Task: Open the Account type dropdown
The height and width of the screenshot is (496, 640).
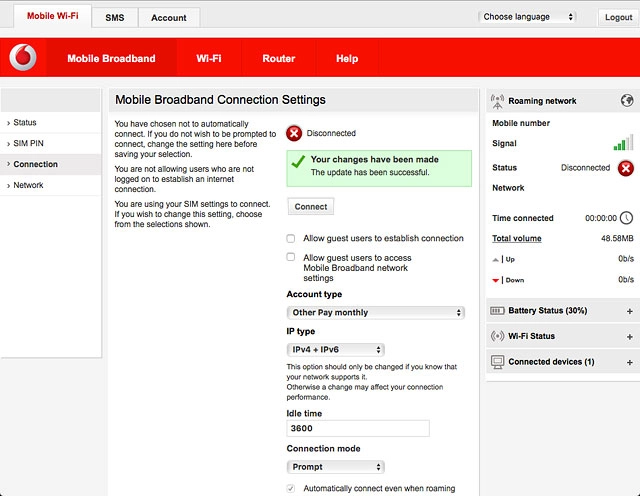Action: [375, 313]
